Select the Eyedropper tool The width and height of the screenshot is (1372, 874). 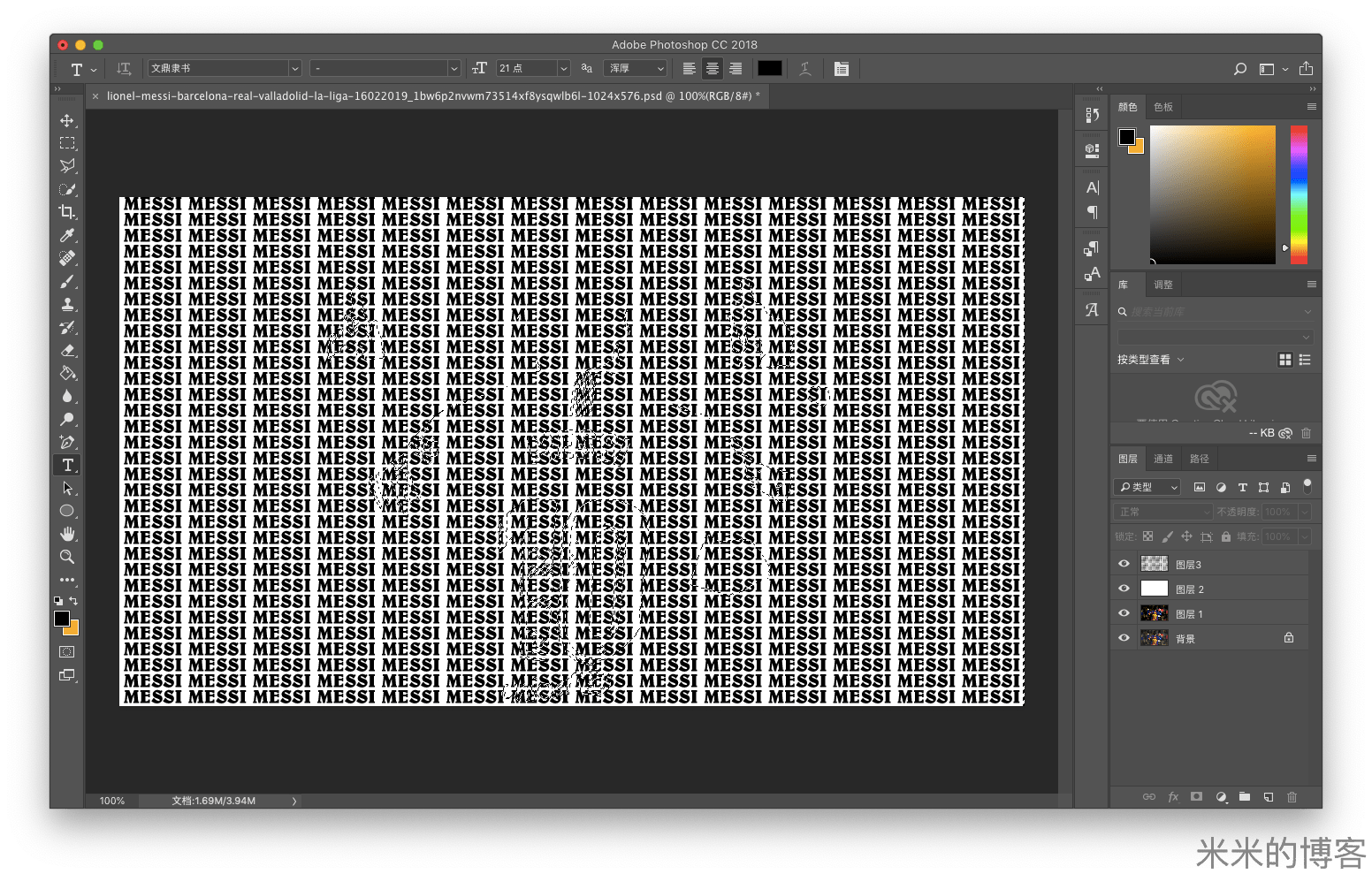(67, 235)
